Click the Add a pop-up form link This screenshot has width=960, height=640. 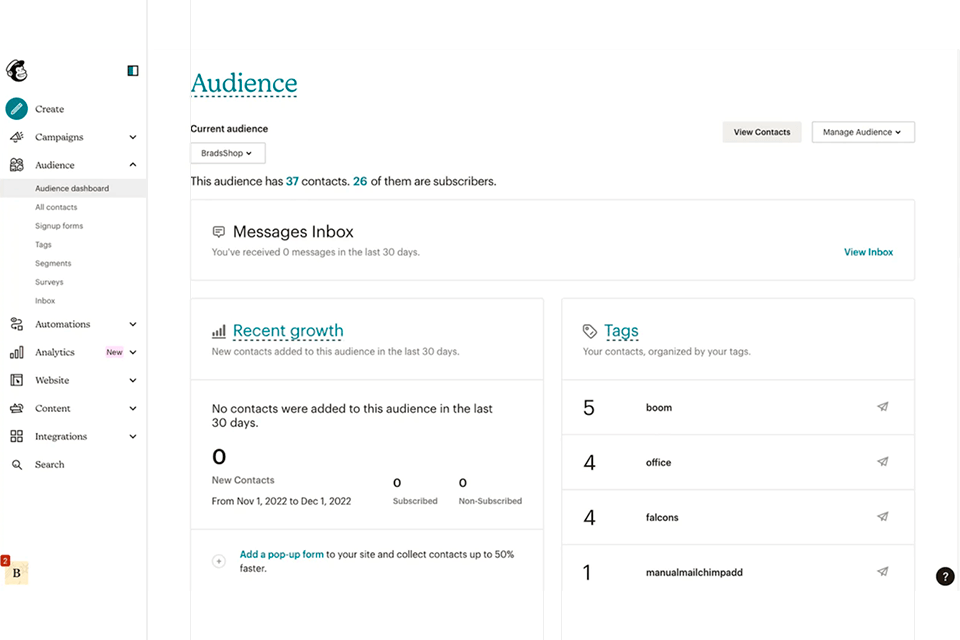coord(282,554)
